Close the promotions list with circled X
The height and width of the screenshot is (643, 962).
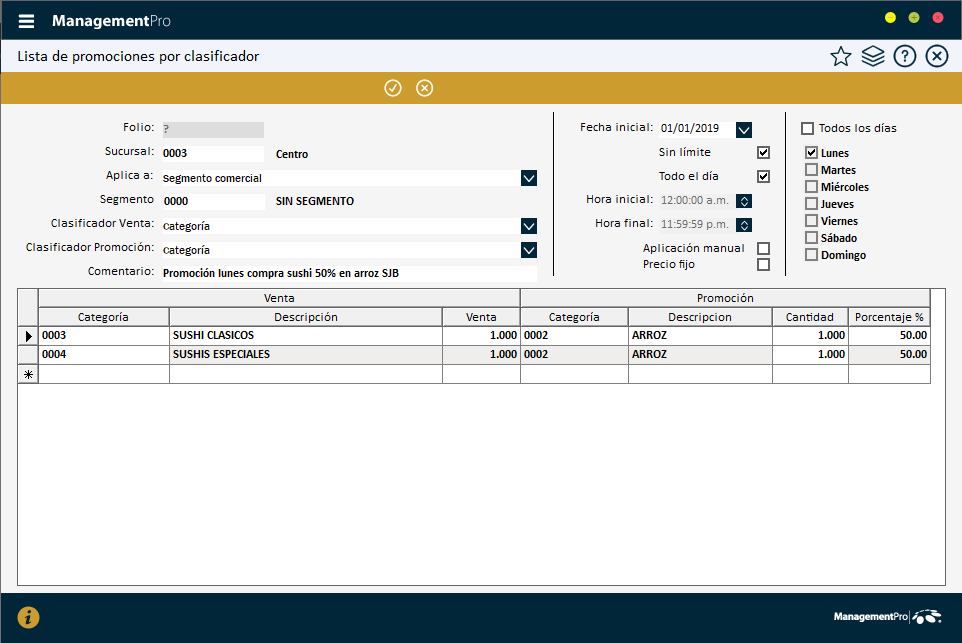pyautogui.click(x=937, y=56)
